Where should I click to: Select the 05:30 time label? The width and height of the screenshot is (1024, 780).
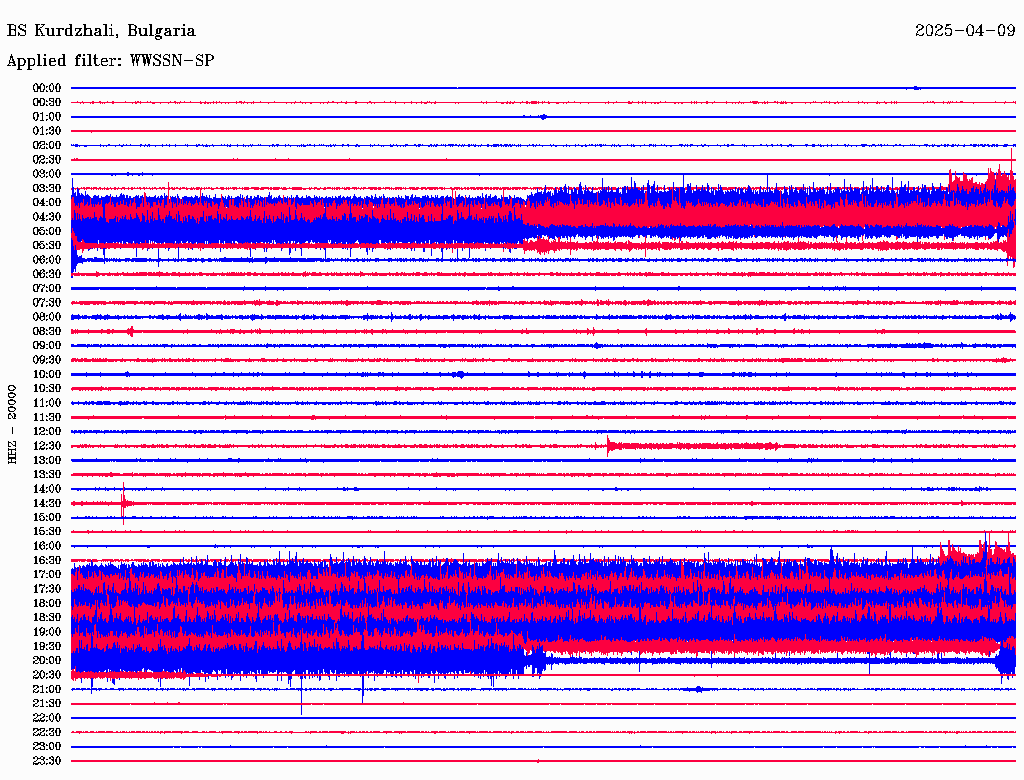click(47, 245)
